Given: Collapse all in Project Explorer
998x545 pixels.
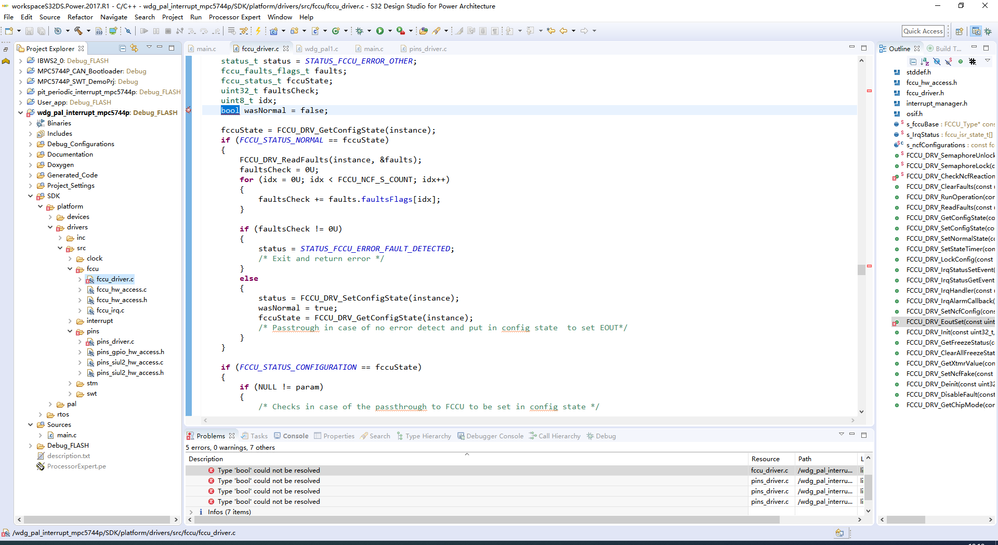Looking at the screenshot, I should click(123, 48).
